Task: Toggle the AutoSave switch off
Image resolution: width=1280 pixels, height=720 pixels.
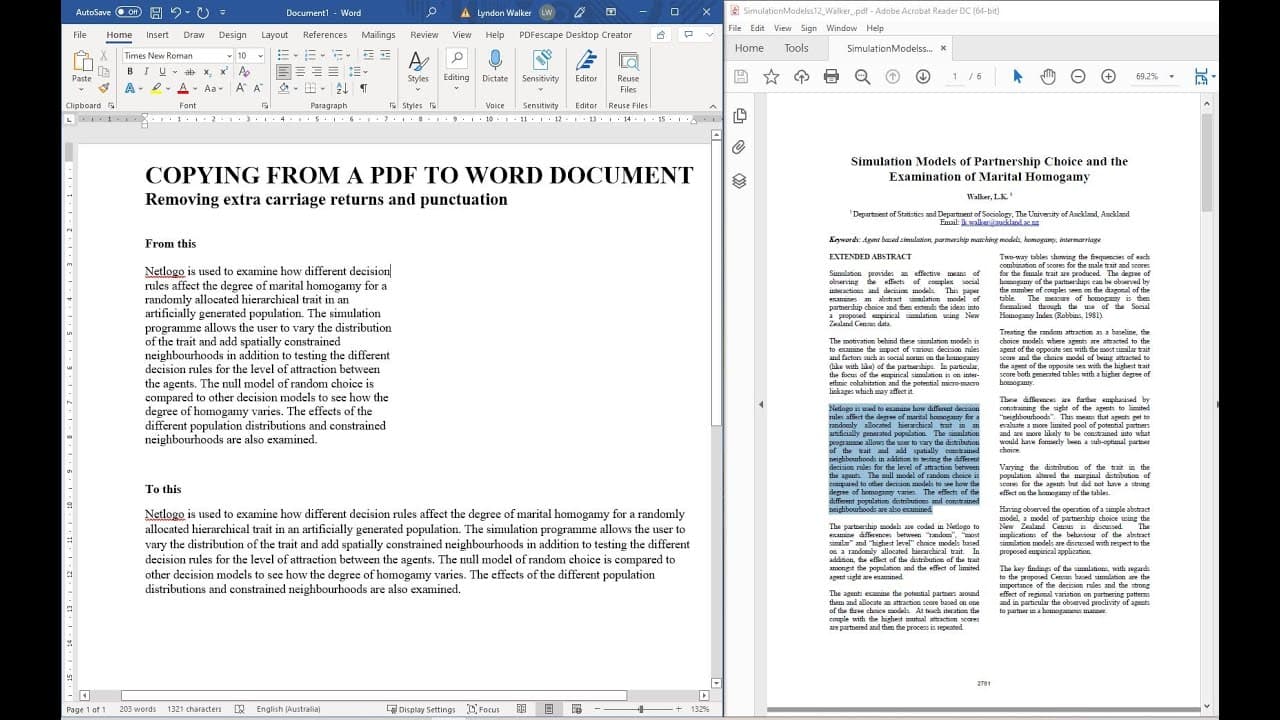Action: click(x=128, y=12)
